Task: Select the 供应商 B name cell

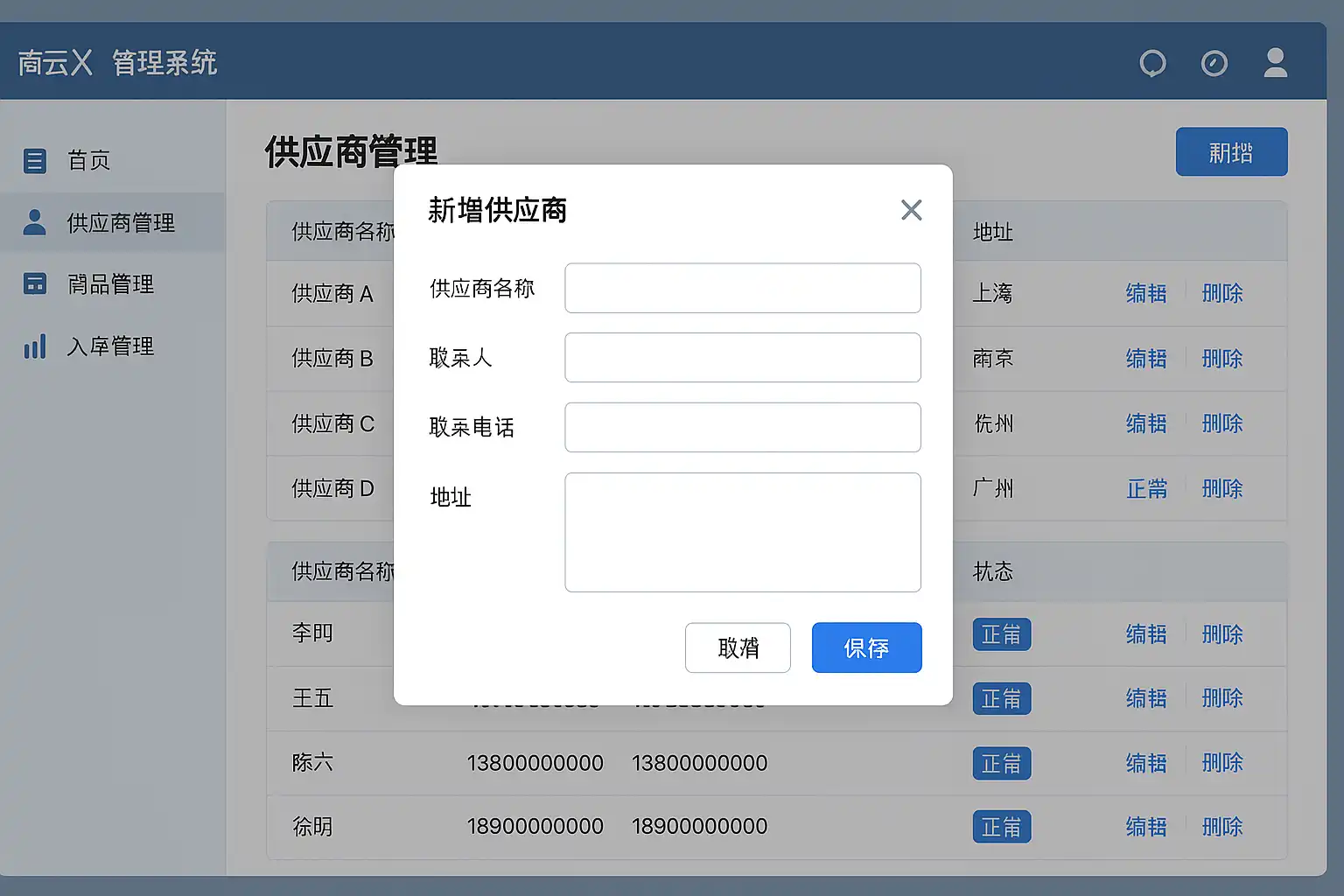Action: pos(332,359)
